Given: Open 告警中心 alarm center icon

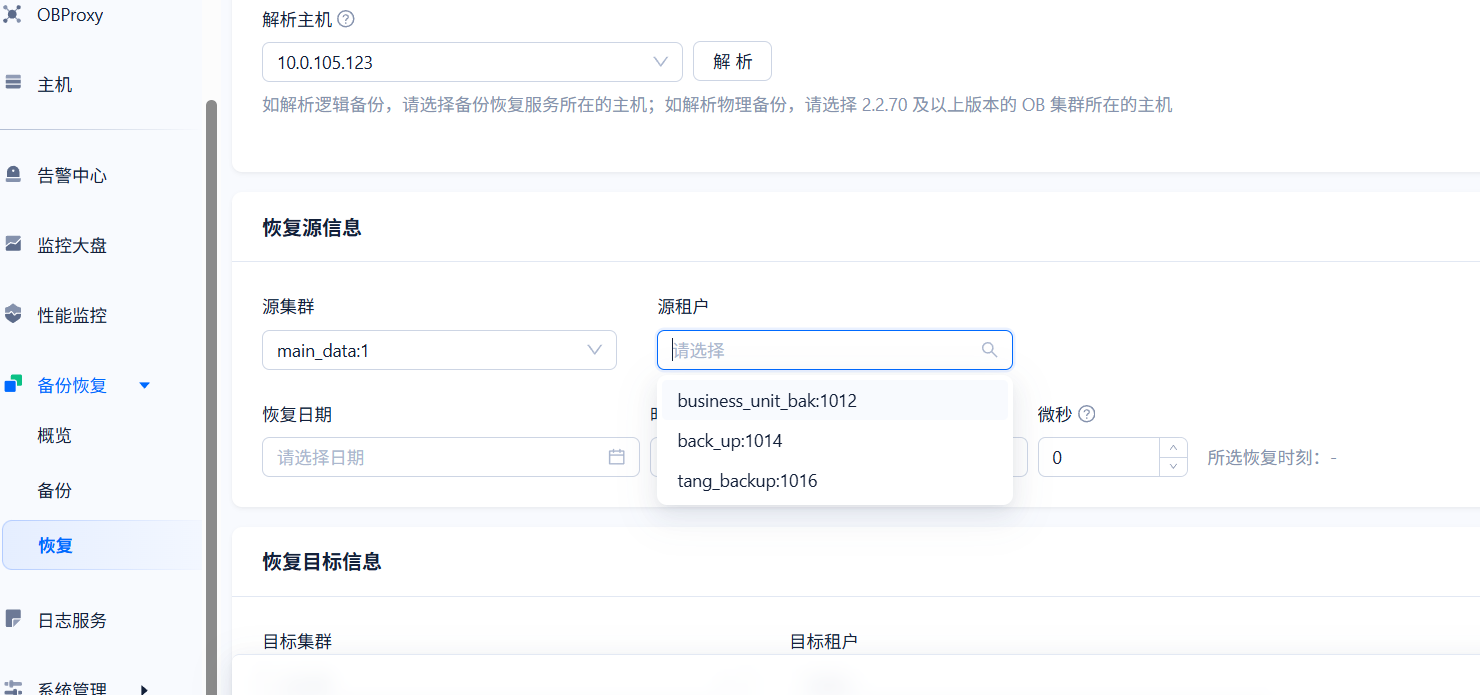Looking at the screenshot, I should coord(13,175).
